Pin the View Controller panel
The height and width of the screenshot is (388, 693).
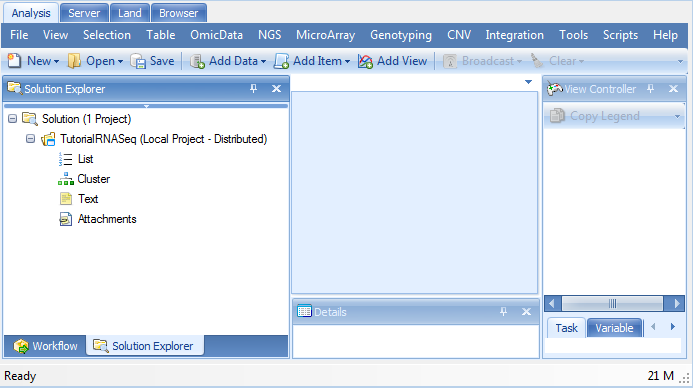pyautogui.click(x=651, y=88)
